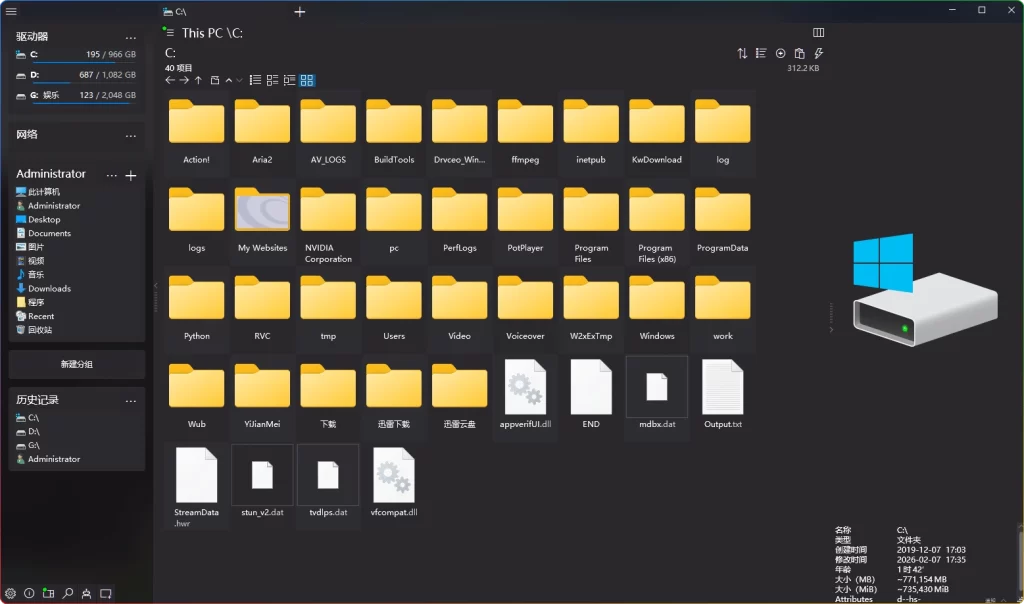Open the hamburger menu top left

coord(11,11)
